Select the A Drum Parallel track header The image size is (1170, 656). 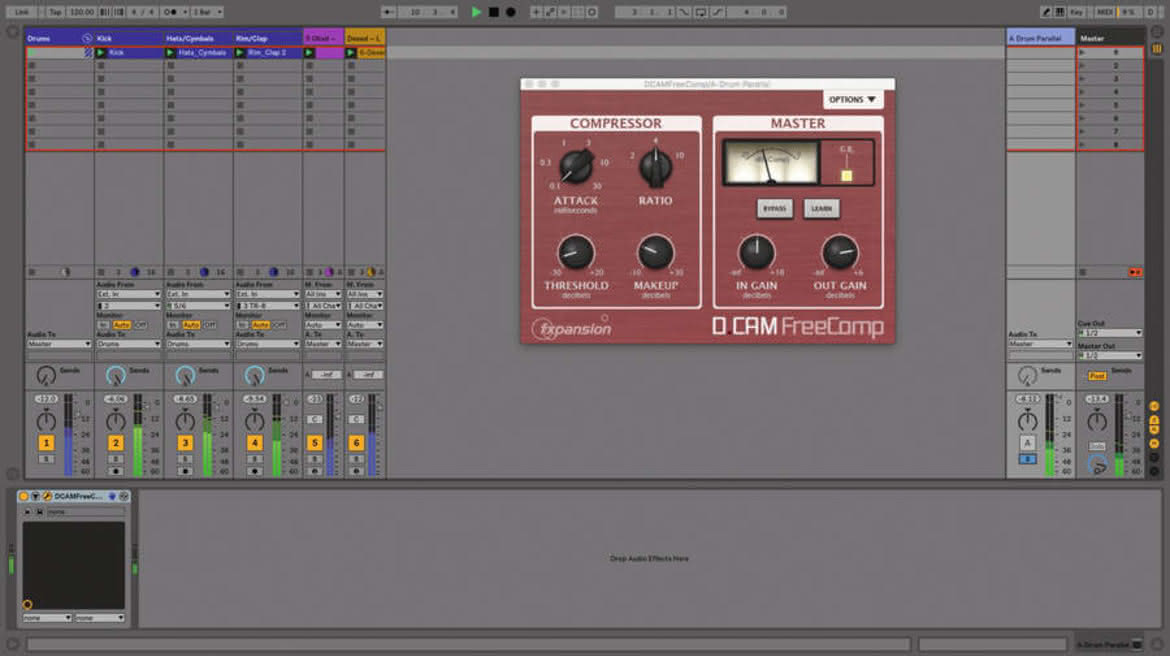(x=1040, y=38)
